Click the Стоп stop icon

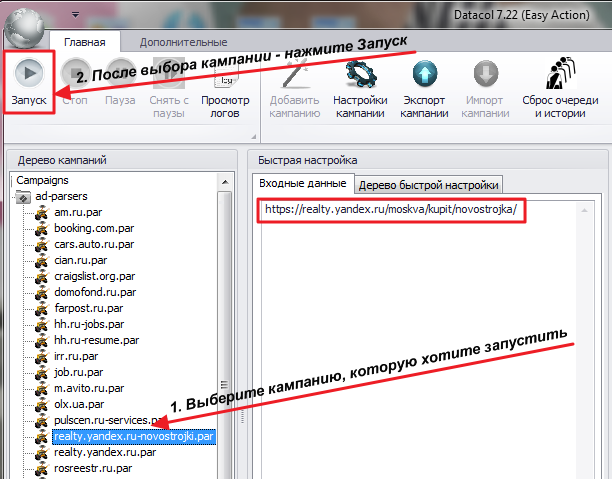pyautogui.click(x=75, y=73)
